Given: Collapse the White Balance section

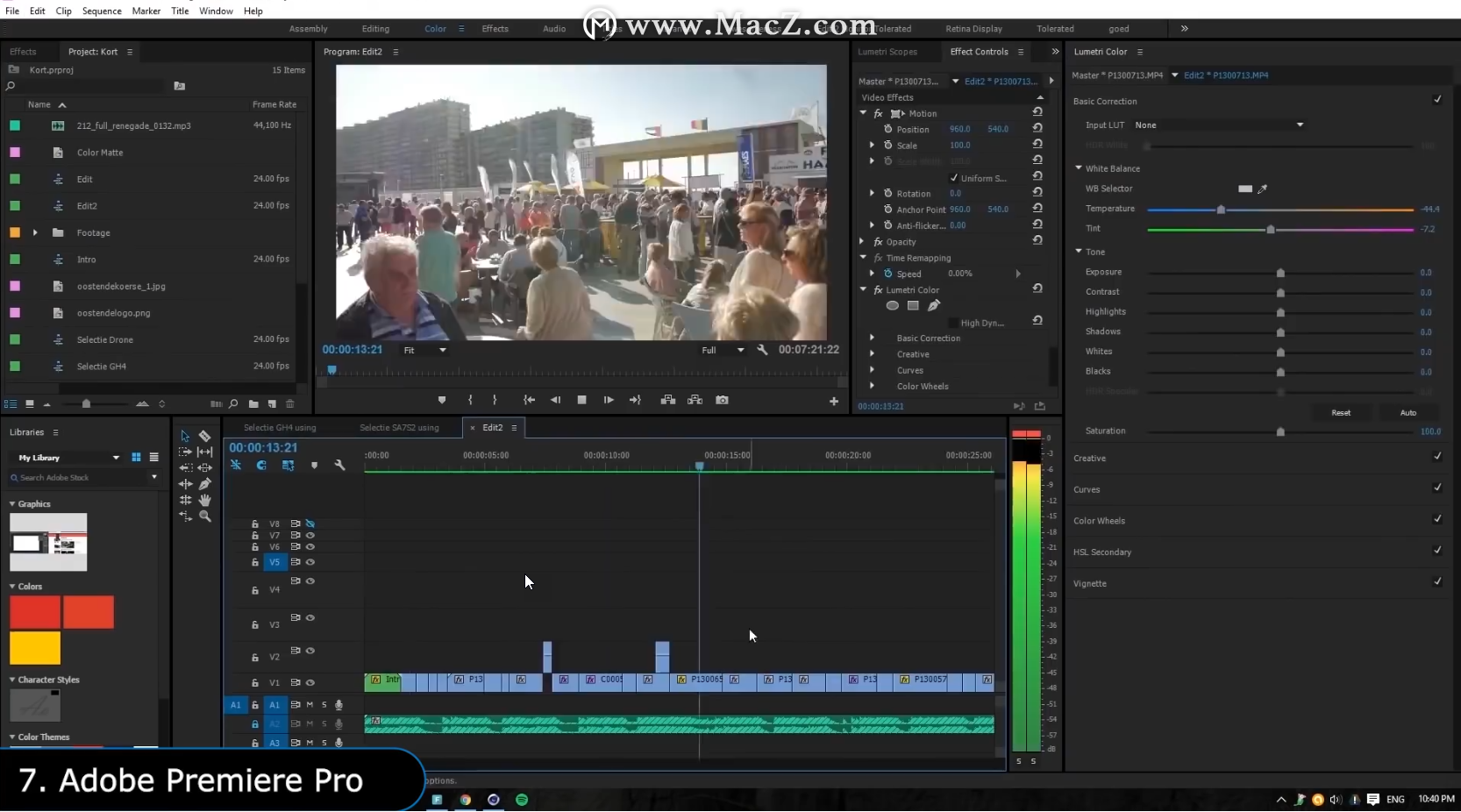Looking at the screenshot, I should [x=1079, y=167].
